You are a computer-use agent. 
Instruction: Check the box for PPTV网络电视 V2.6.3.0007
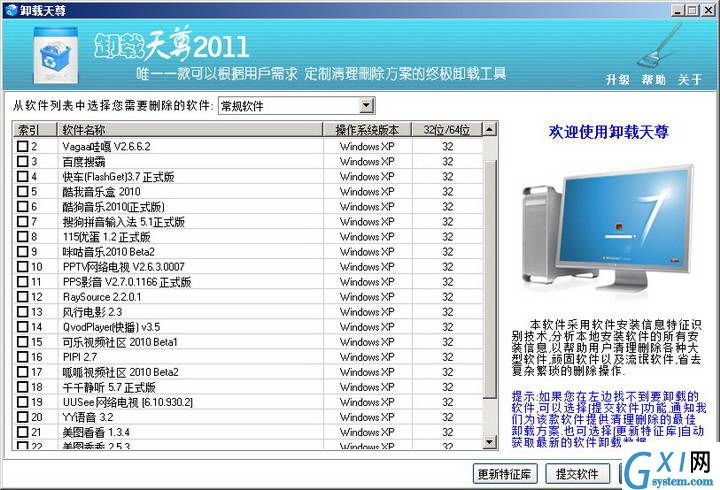coord(22,267)
